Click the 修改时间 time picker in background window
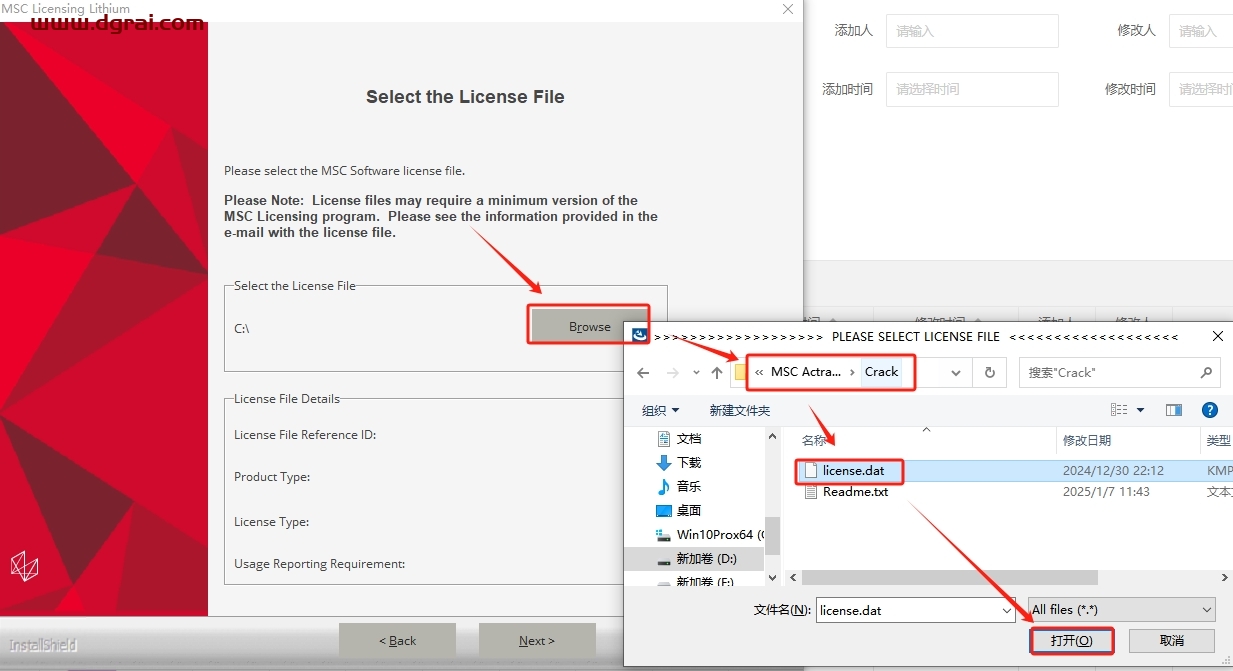 click(1200, 89)
